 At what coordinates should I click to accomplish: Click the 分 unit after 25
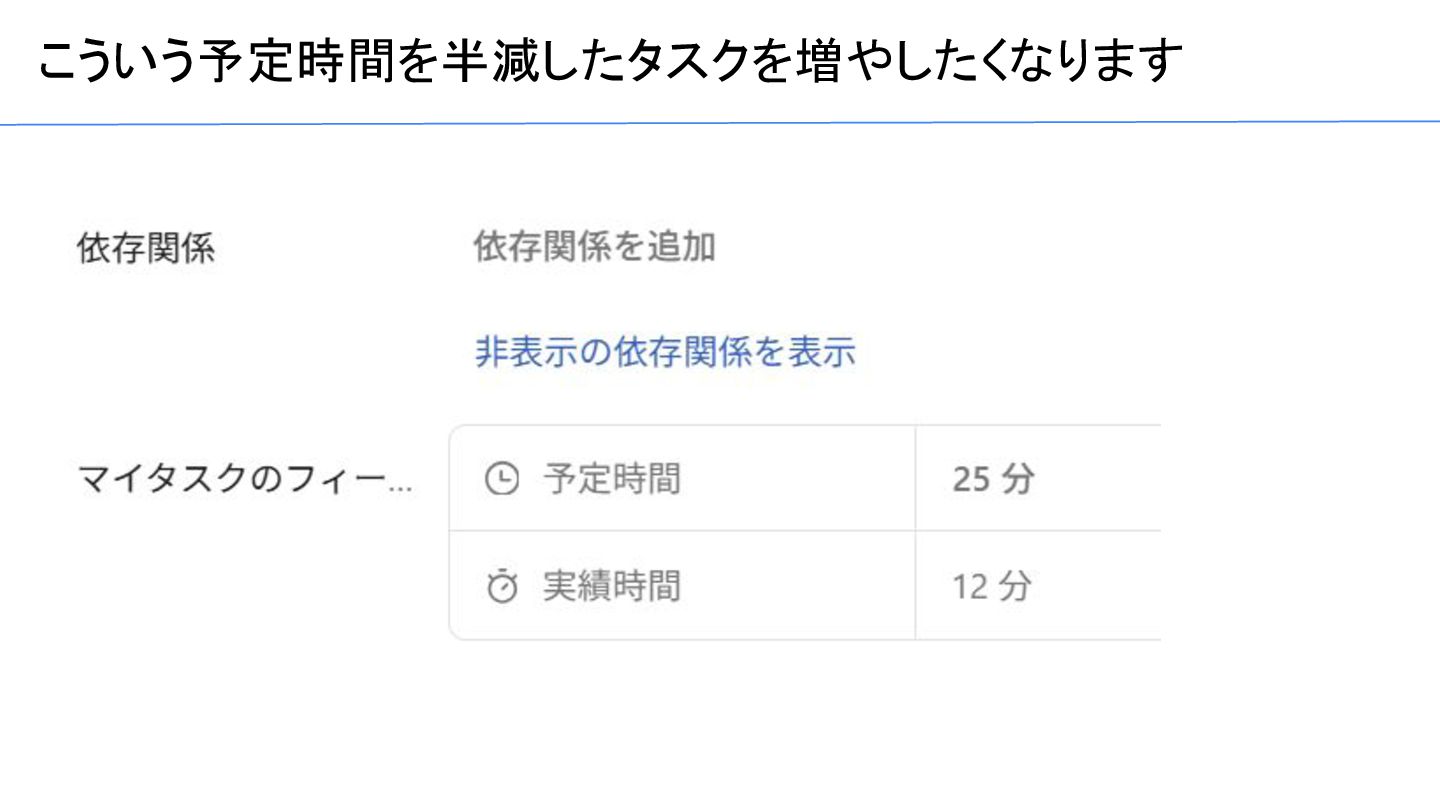coord(1016,480)
